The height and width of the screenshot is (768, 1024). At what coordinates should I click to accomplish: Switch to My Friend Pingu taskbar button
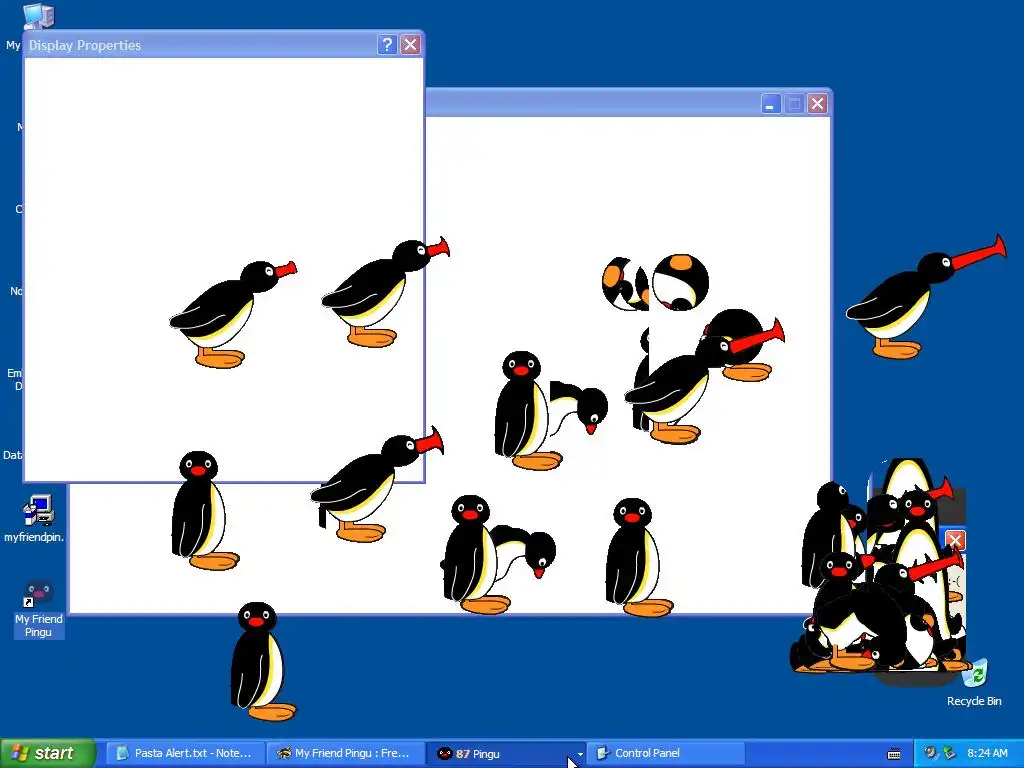346,753
